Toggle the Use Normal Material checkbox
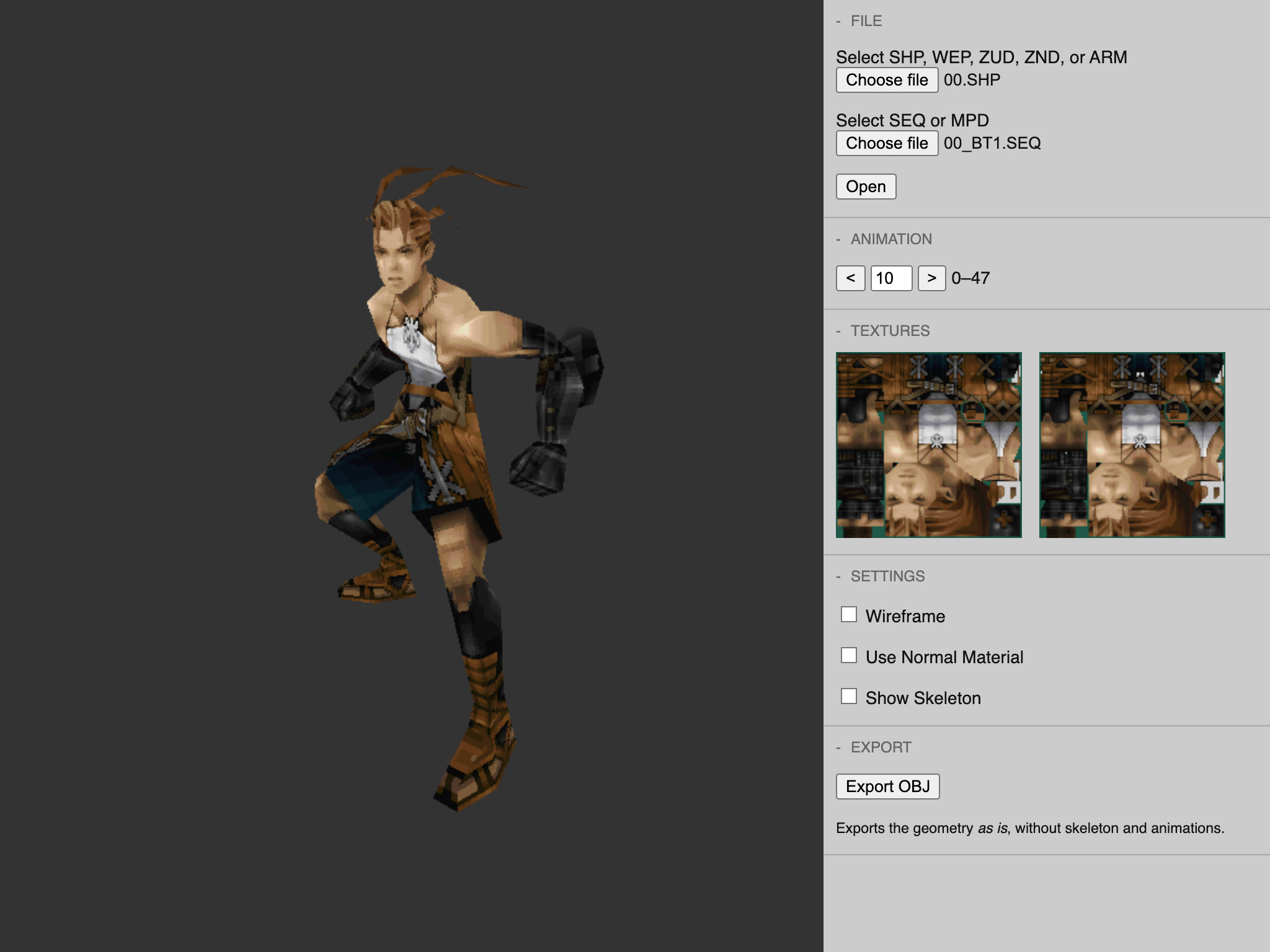 tap(849, 656)
